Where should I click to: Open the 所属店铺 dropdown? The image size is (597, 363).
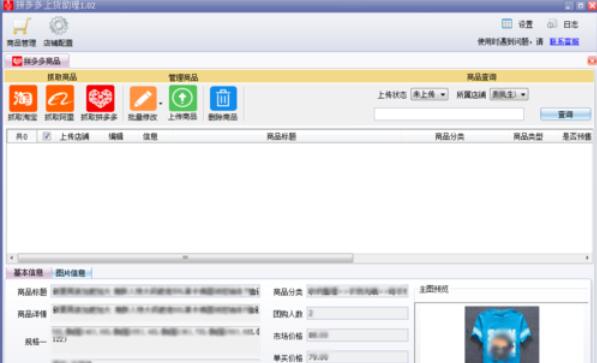pyautogui.click(x=509, y=94)
